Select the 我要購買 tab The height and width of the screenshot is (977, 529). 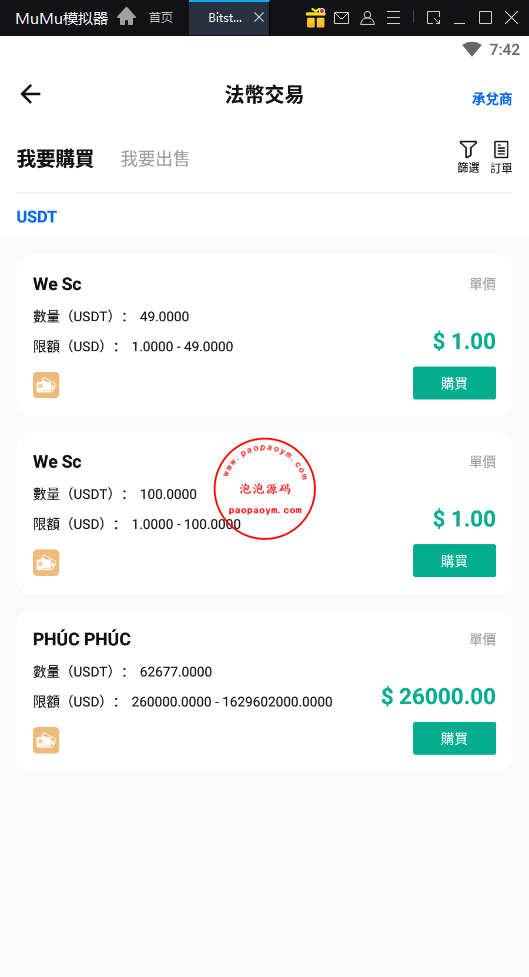pyautogui.click(x=55, y=159)
